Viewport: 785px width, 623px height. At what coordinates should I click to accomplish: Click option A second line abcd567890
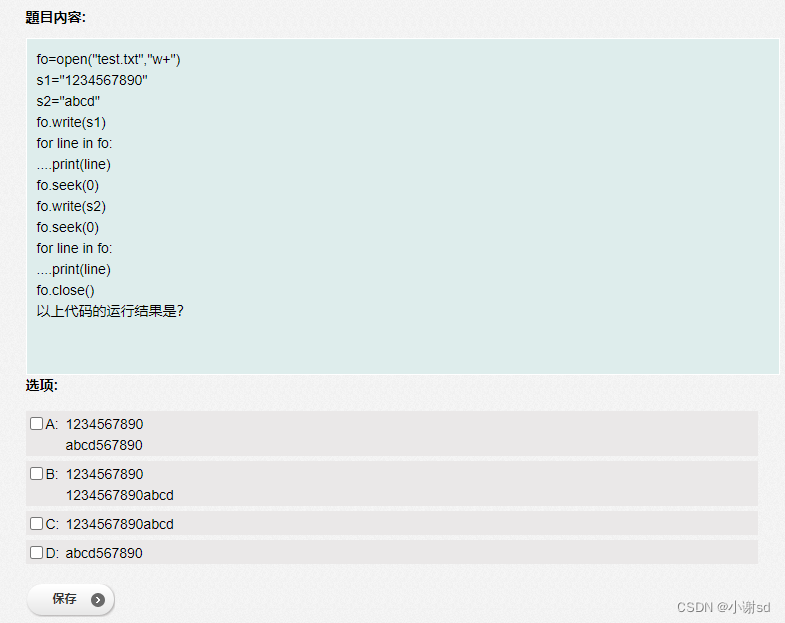[x=104, y=445]
